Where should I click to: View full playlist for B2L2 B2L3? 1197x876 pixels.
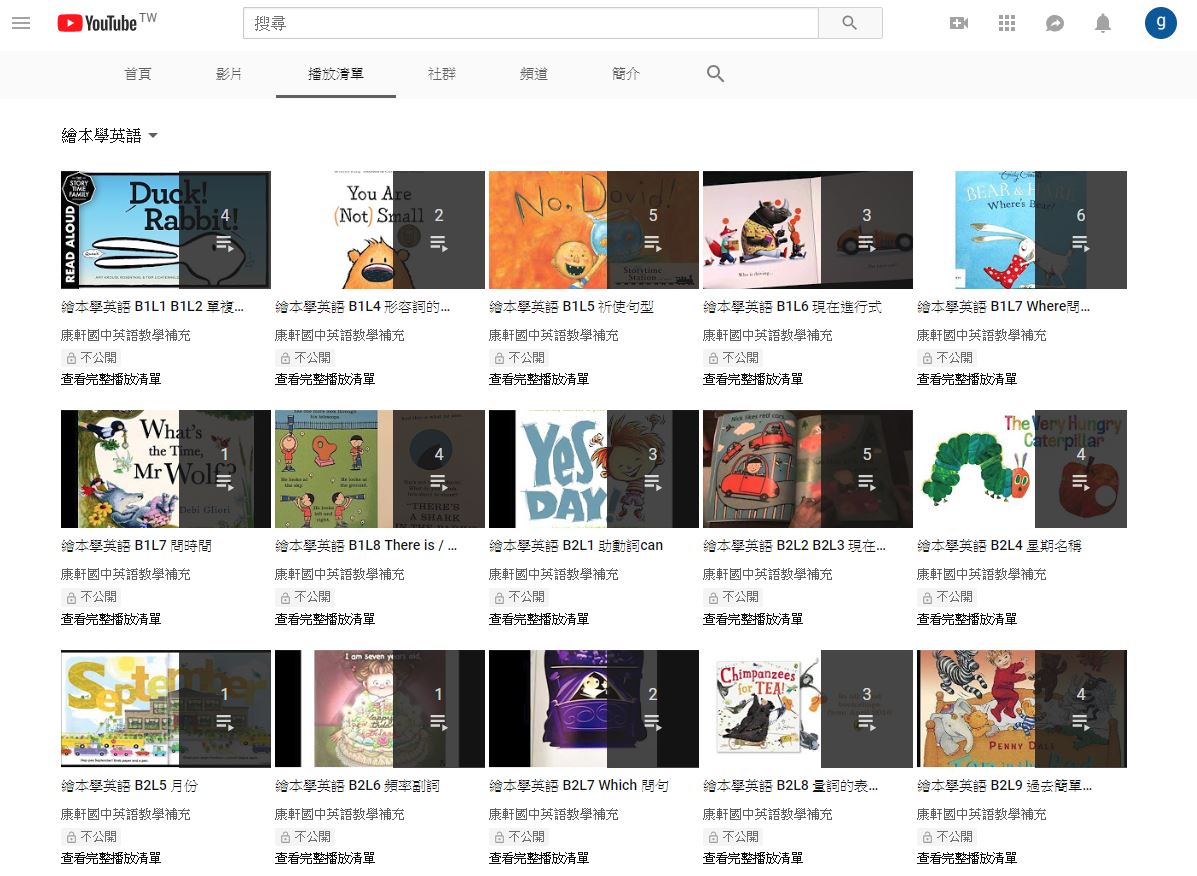coord(753,619)
